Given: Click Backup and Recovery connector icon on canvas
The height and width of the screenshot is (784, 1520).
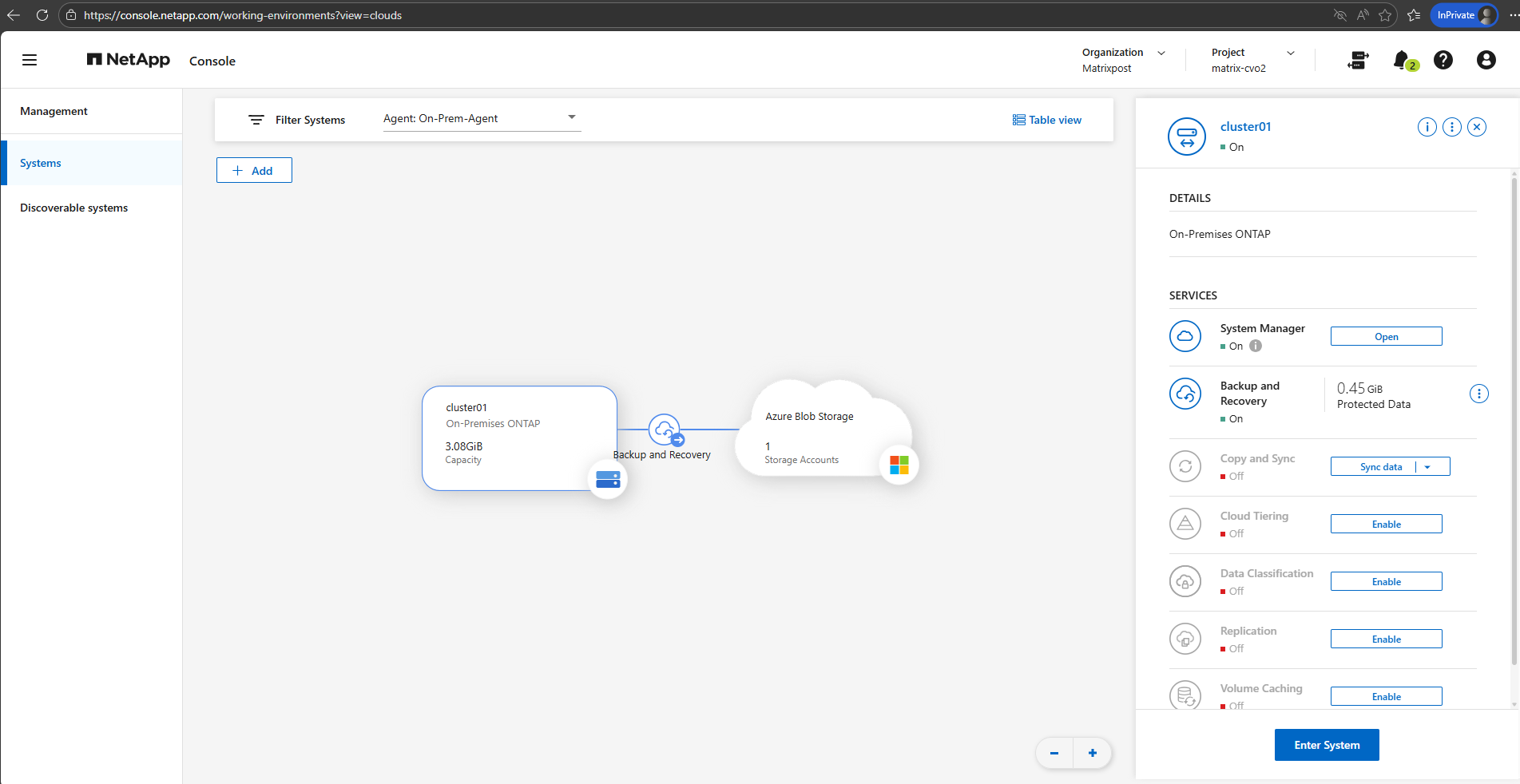Looking at the screenshot, I should (665, 430).
